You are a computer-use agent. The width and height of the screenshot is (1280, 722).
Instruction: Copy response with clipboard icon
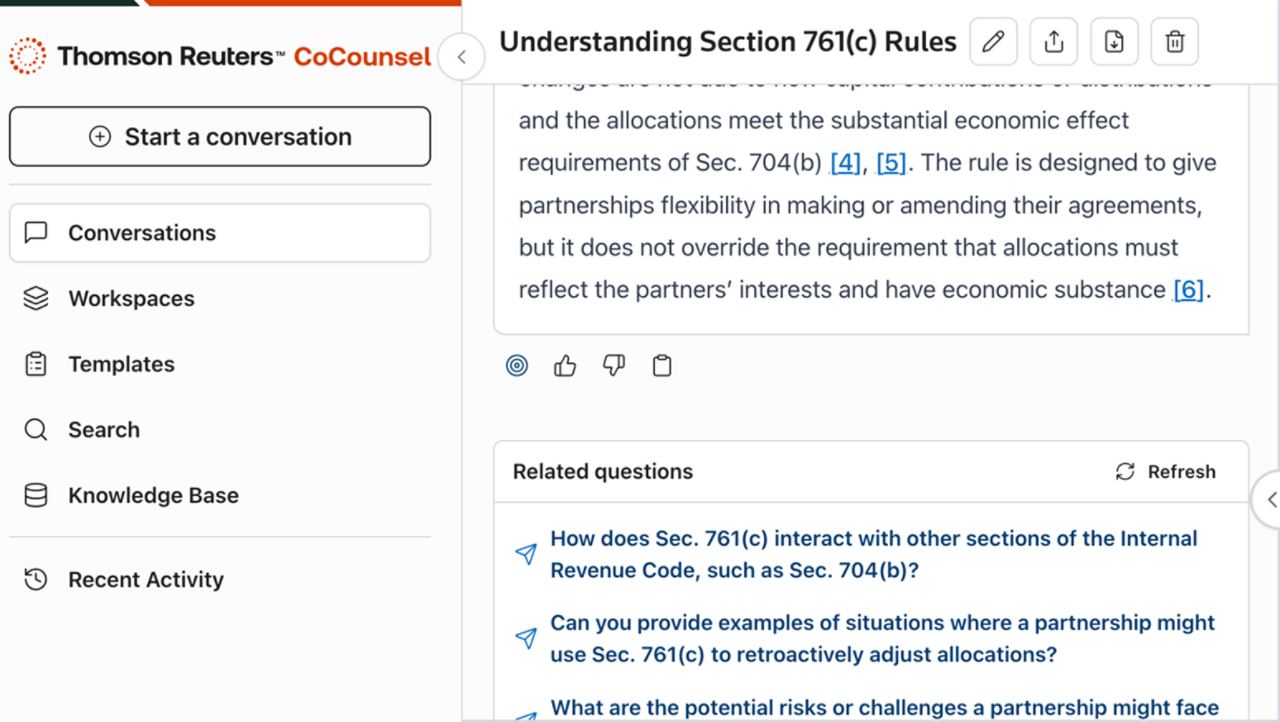pyautogui.click(x=662, y=366)
